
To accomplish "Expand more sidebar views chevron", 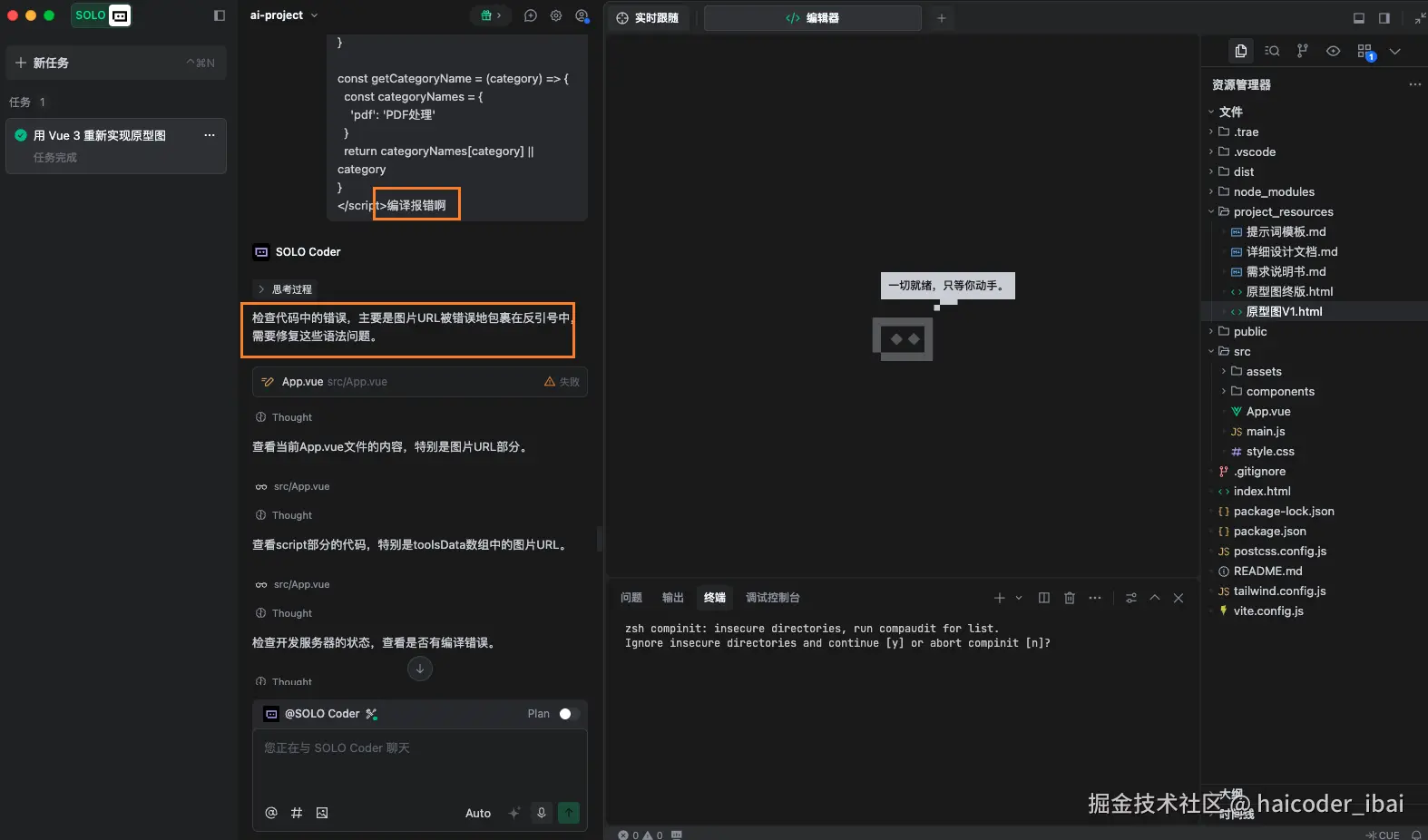I will tap(1395, 51).
